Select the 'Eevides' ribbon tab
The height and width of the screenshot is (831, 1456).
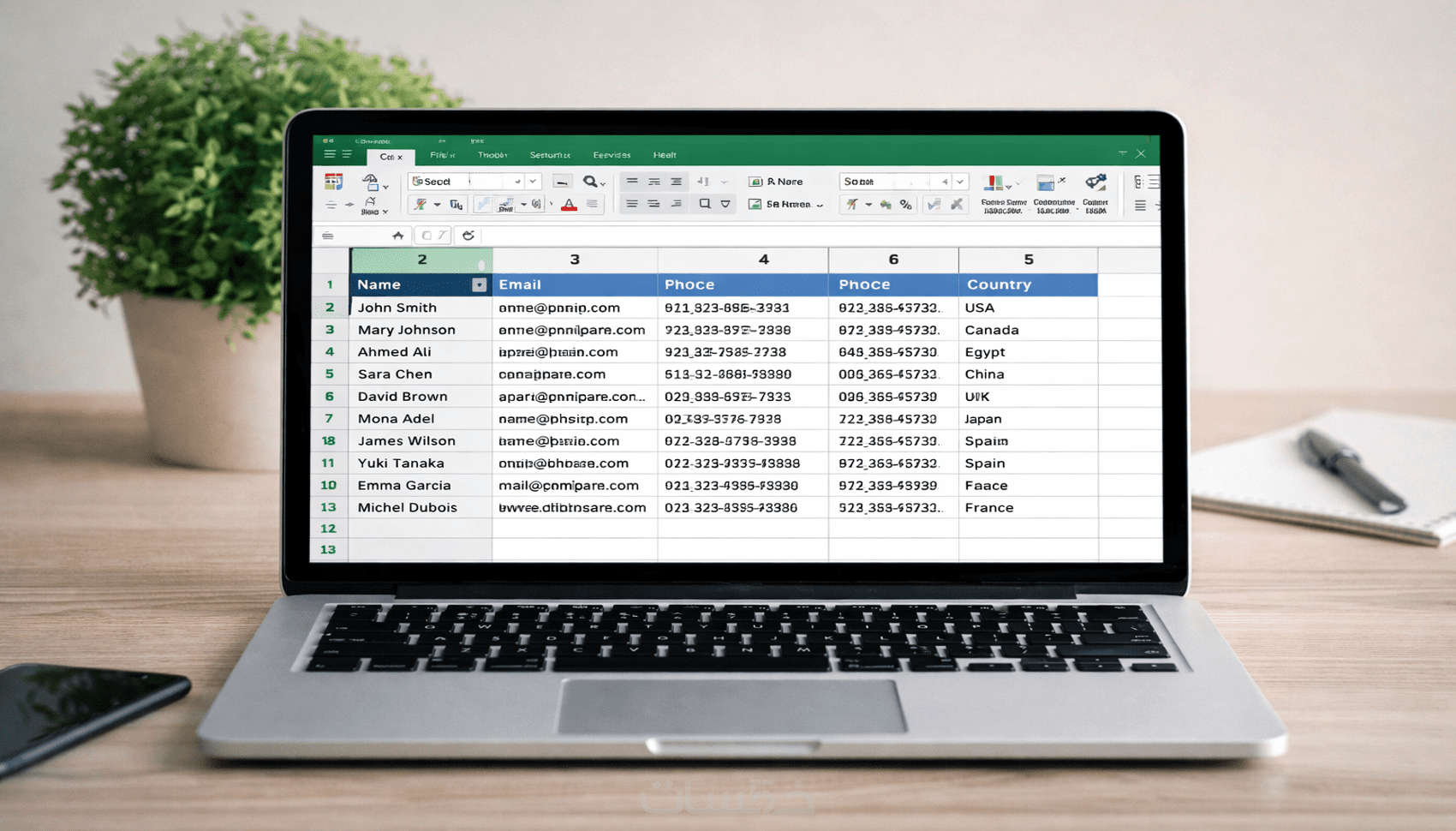612,155
